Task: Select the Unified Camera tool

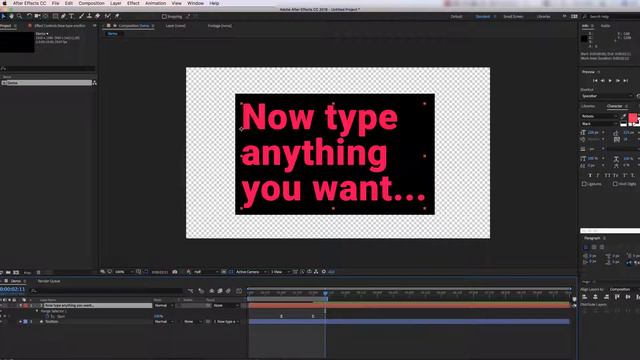Action: [37, 16]
